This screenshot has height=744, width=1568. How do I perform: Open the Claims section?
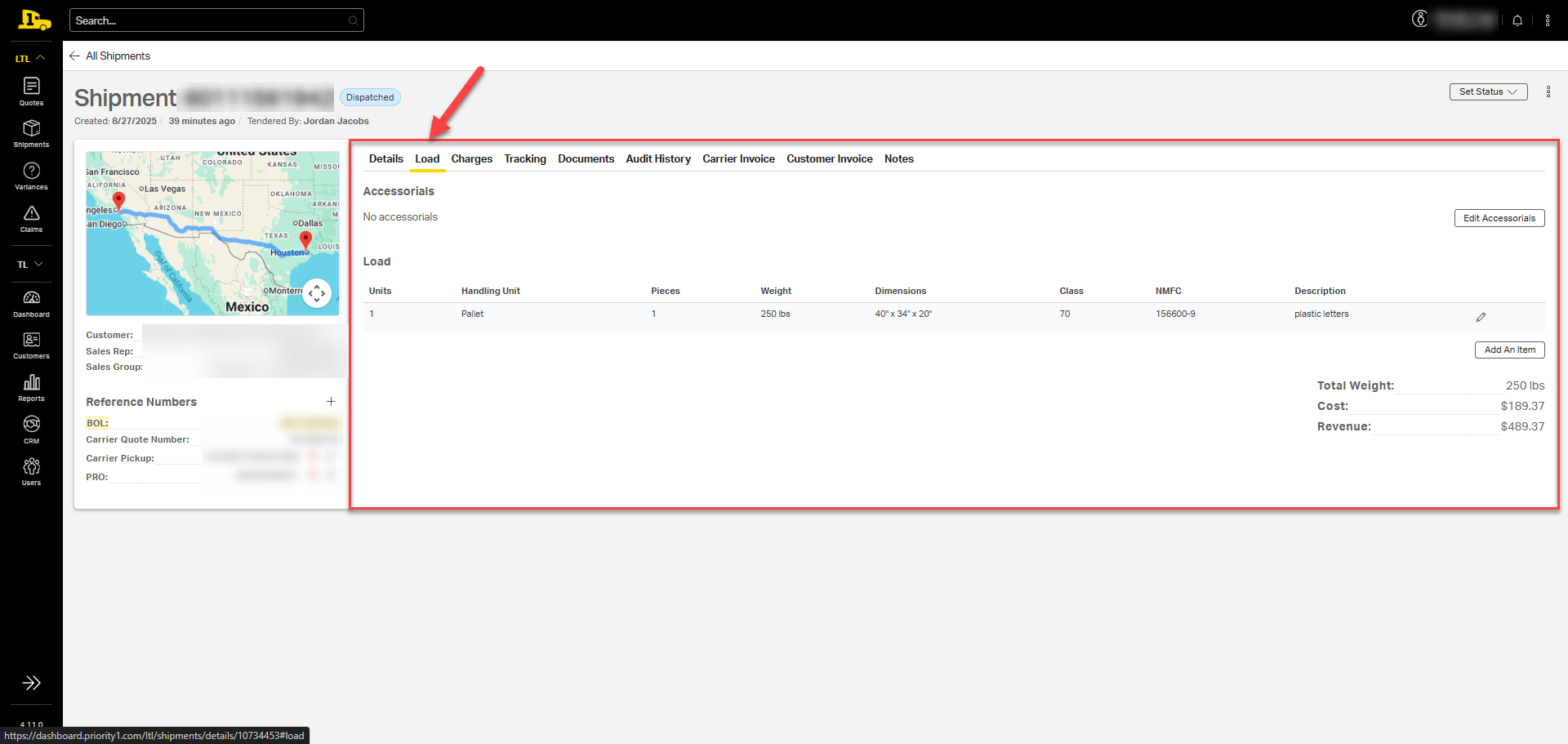click(31, 219)
